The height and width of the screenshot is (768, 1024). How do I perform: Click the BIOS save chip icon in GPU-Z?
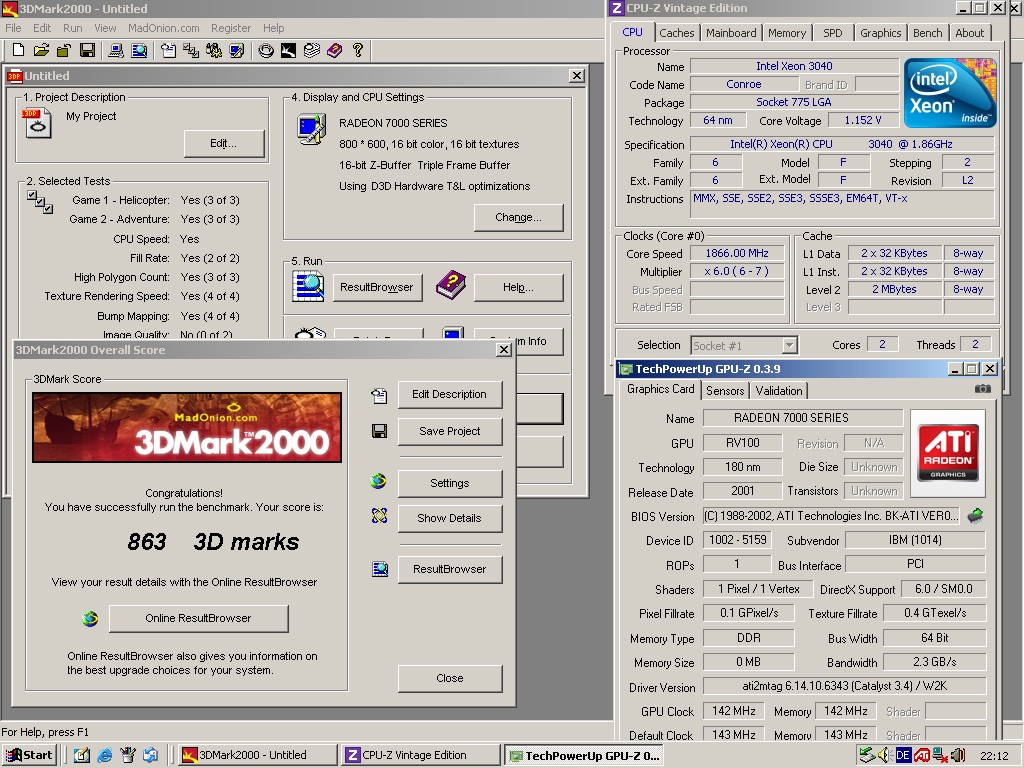pyautogui.click(x=976, y=515)
